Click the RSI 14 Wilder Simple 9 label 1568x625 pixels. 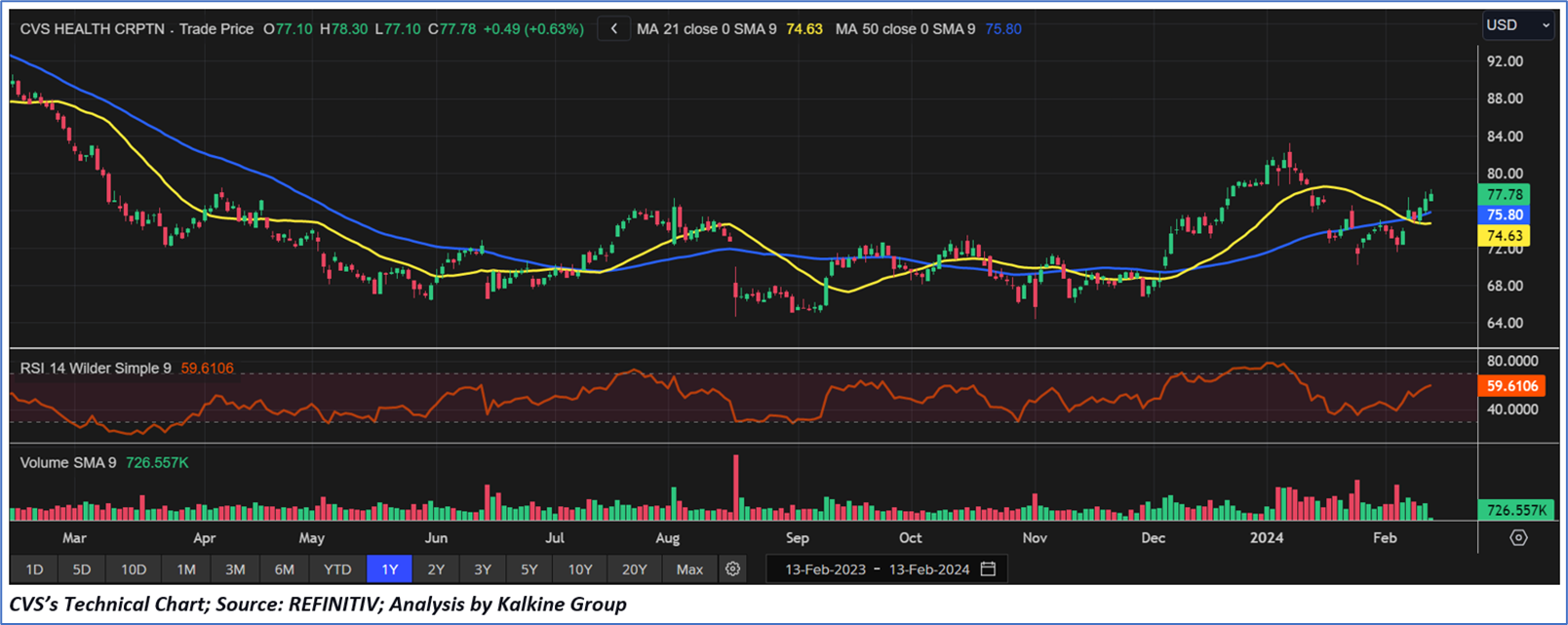point(96,369)
